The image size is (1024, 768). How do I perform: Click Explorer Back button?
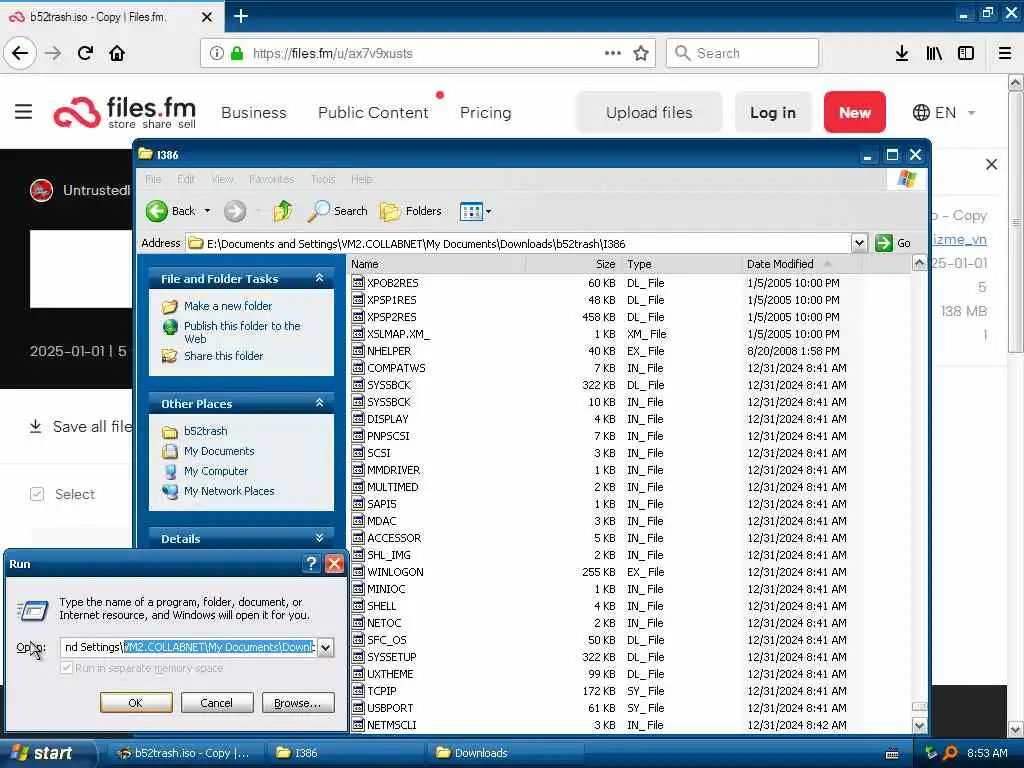click(x=170, y=211)
